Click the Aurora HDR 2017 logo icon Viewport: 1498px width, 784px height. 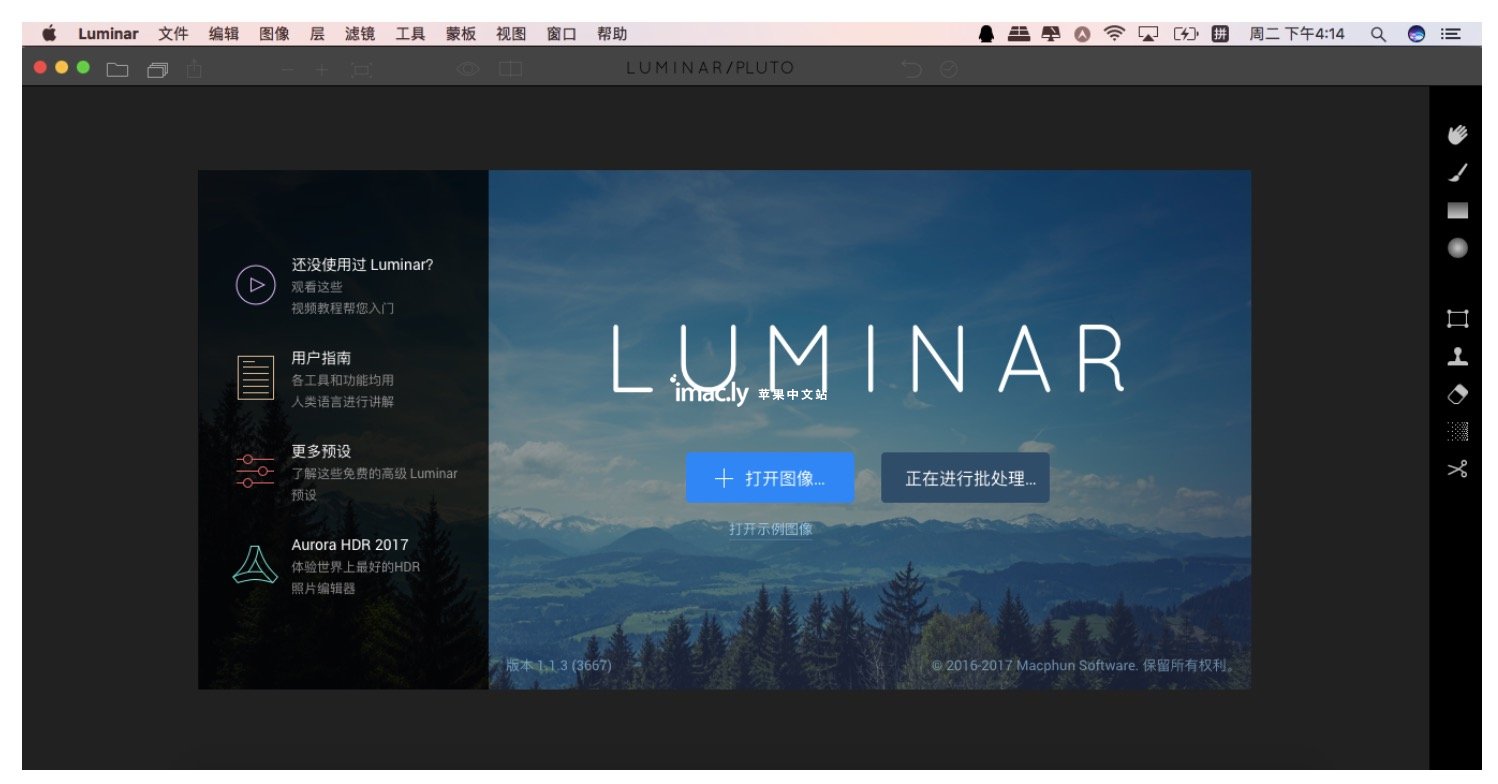click(x=255, y=565)
